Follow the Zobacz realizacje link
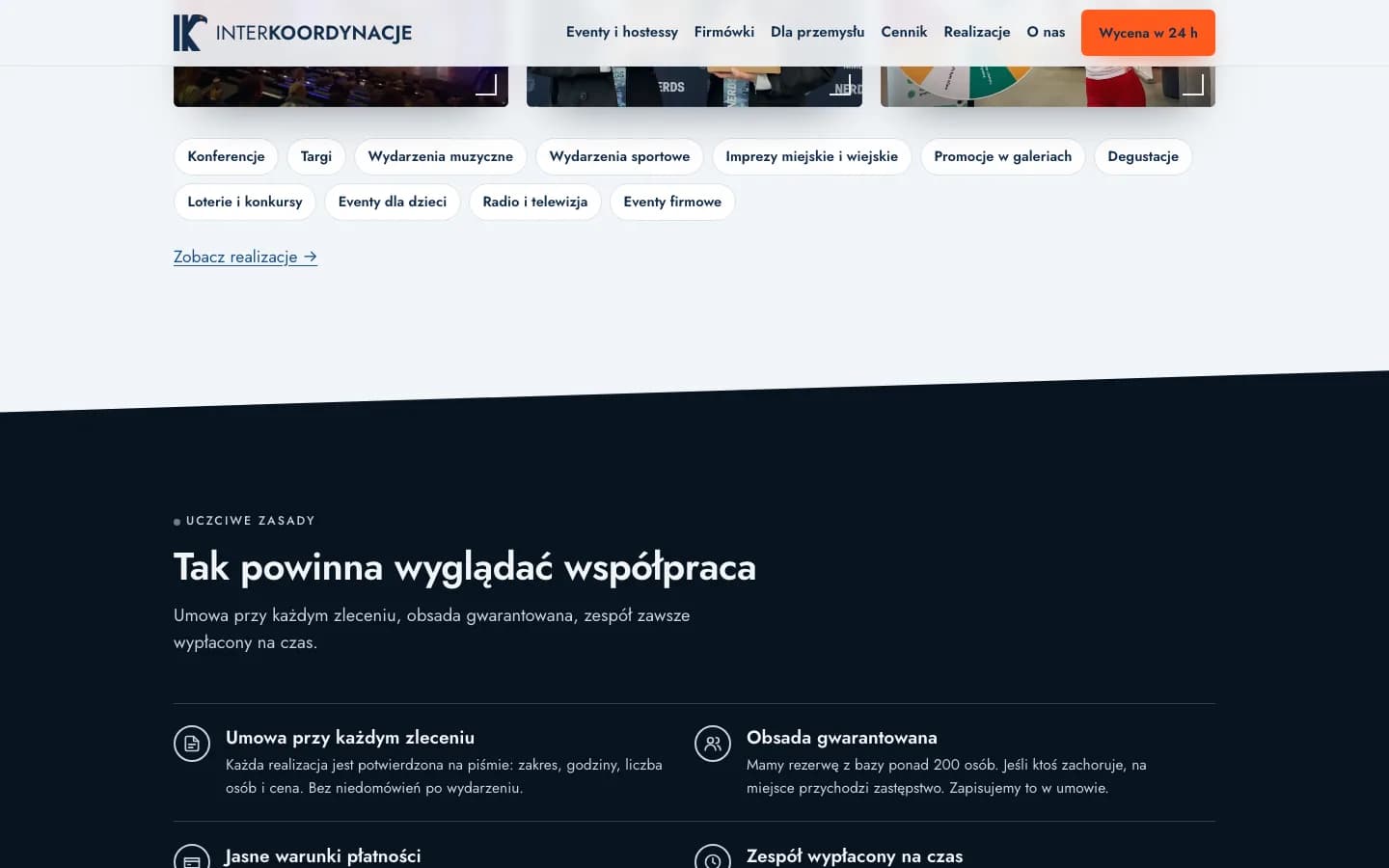1389x868 pixels. point(245,257)
